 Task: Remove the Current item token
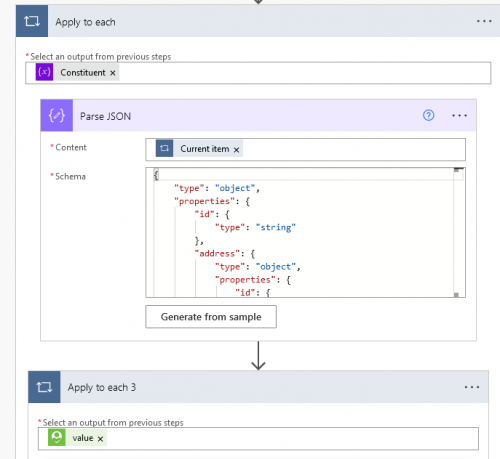tap(236, 150)
